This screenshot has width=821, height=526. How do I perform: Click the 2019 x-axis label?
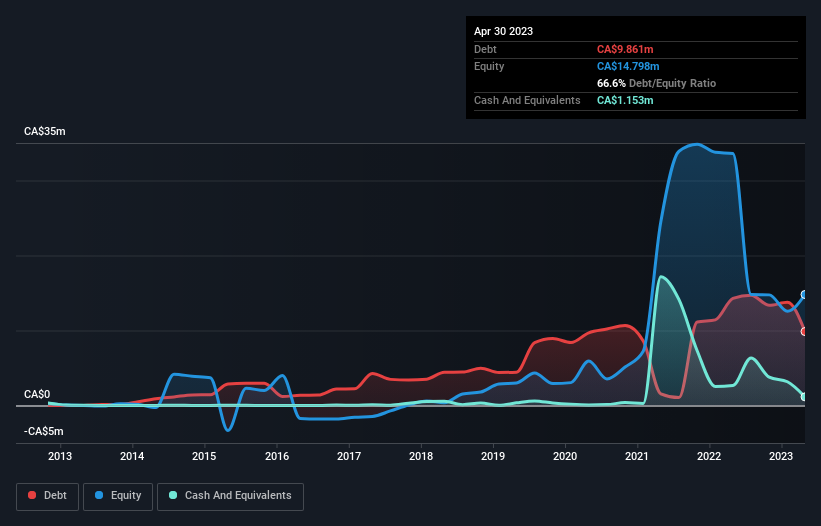(x=493, y=456)
